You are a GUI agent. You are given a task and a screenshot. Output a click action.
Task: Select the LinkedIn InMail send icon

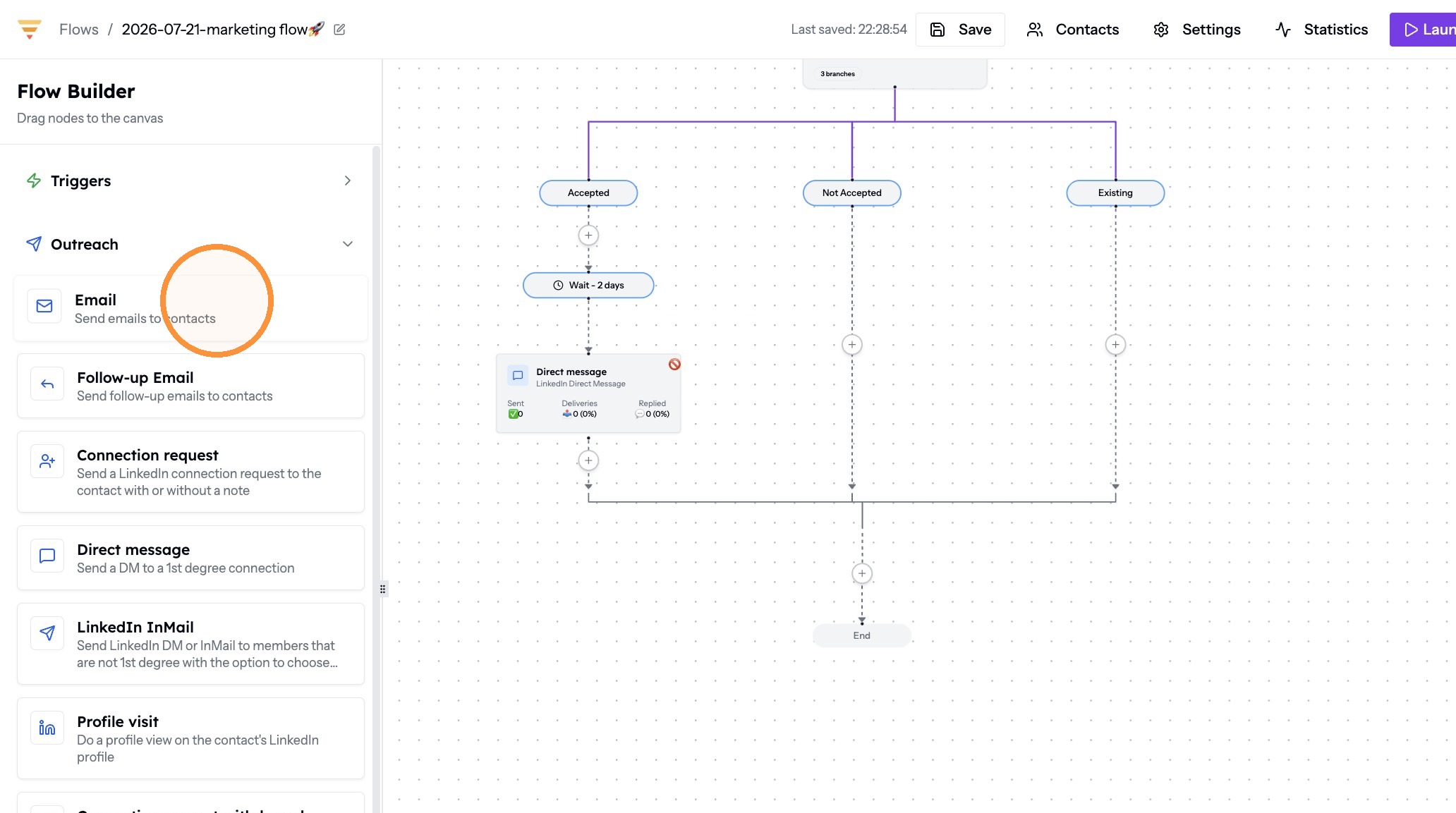(47, 634)
